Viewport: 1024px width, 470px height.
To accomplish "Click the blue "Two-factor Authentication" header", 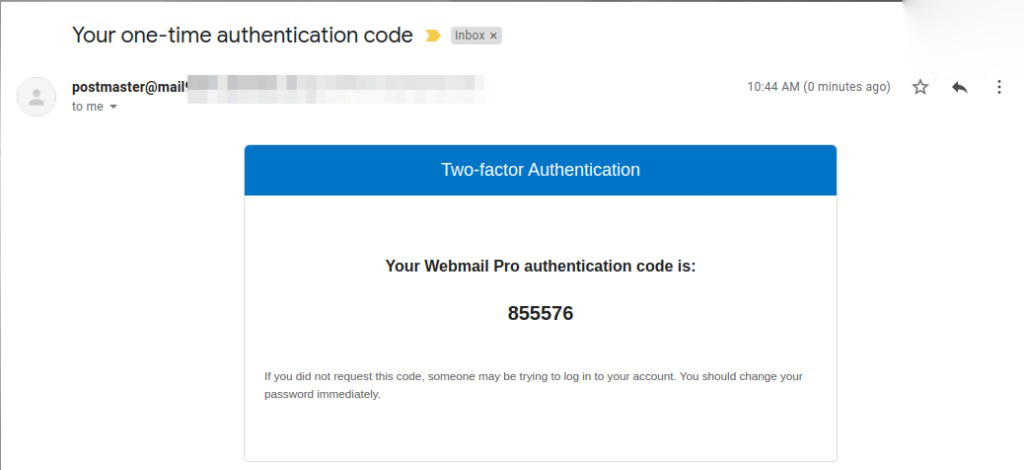I will [540, 170].
